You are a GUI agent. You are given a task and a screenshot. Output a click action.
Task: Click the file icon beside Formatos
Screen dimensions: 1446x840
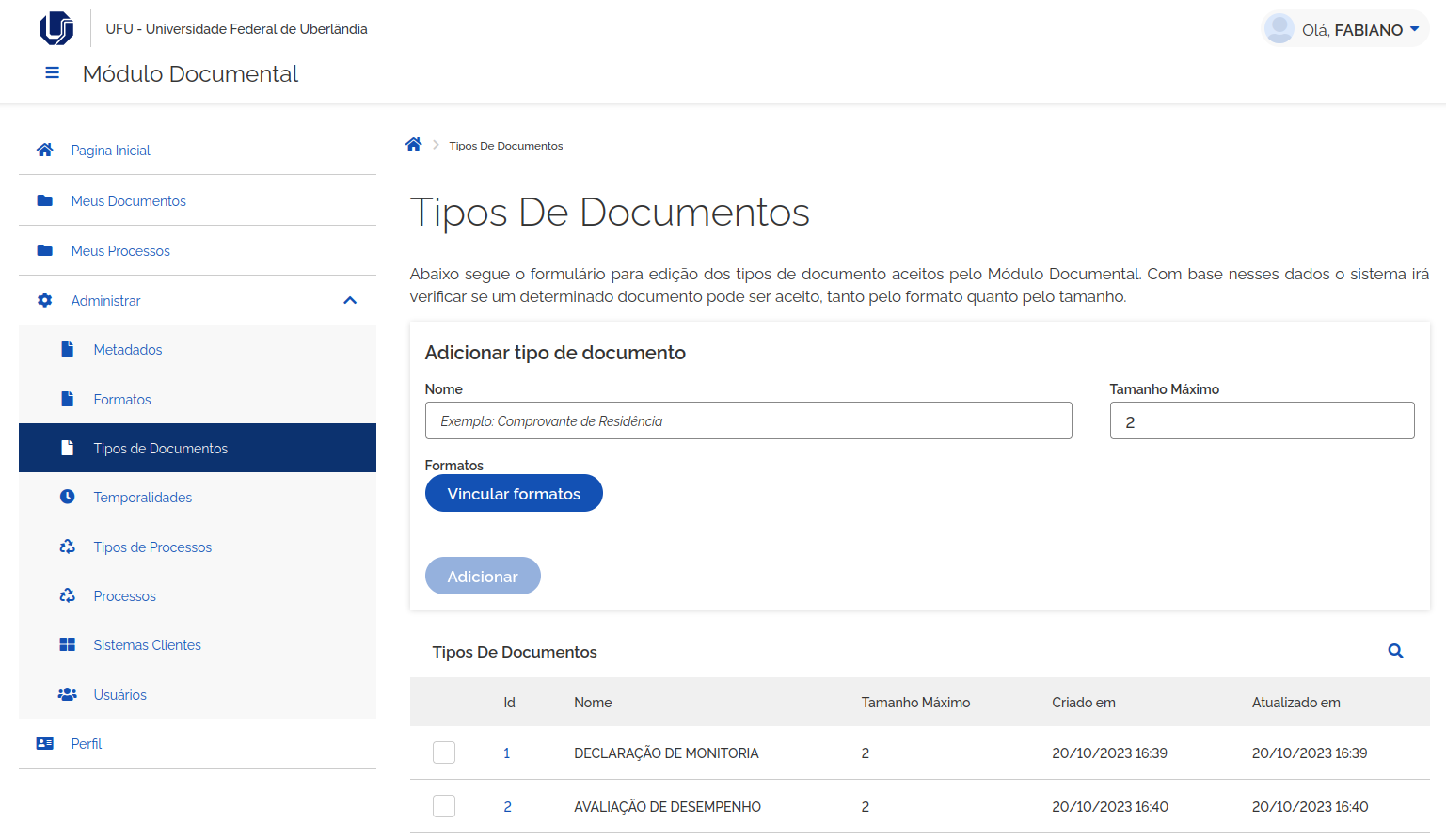coord(67,399)
